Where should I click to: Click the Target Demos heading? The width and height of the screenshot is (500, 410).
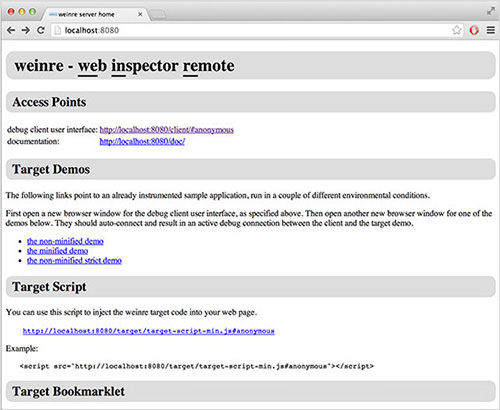51,169
